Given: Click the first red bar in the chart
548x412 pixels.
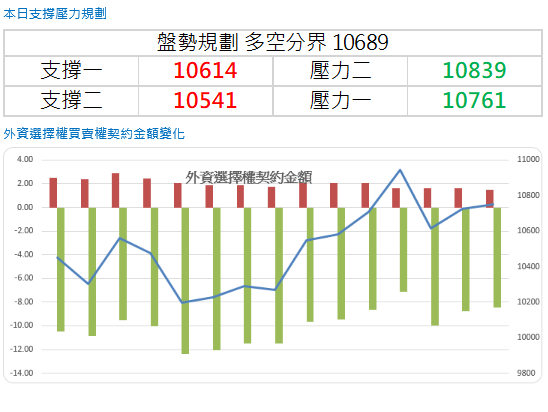Looking at the screenshot, I should click(53, 193).
